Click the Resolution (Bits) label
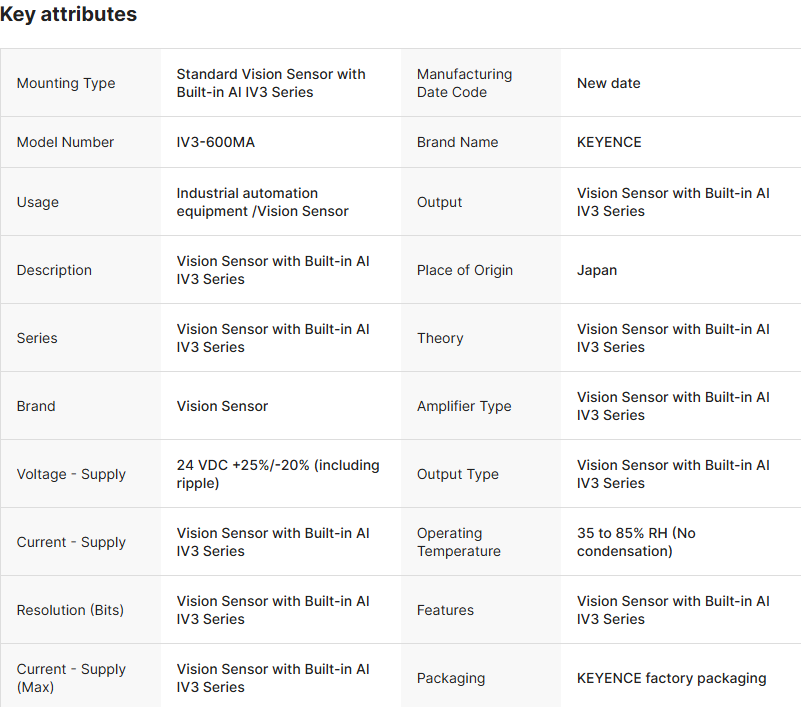The width and height of the screenshot is (801, 707). pos(70,610)
